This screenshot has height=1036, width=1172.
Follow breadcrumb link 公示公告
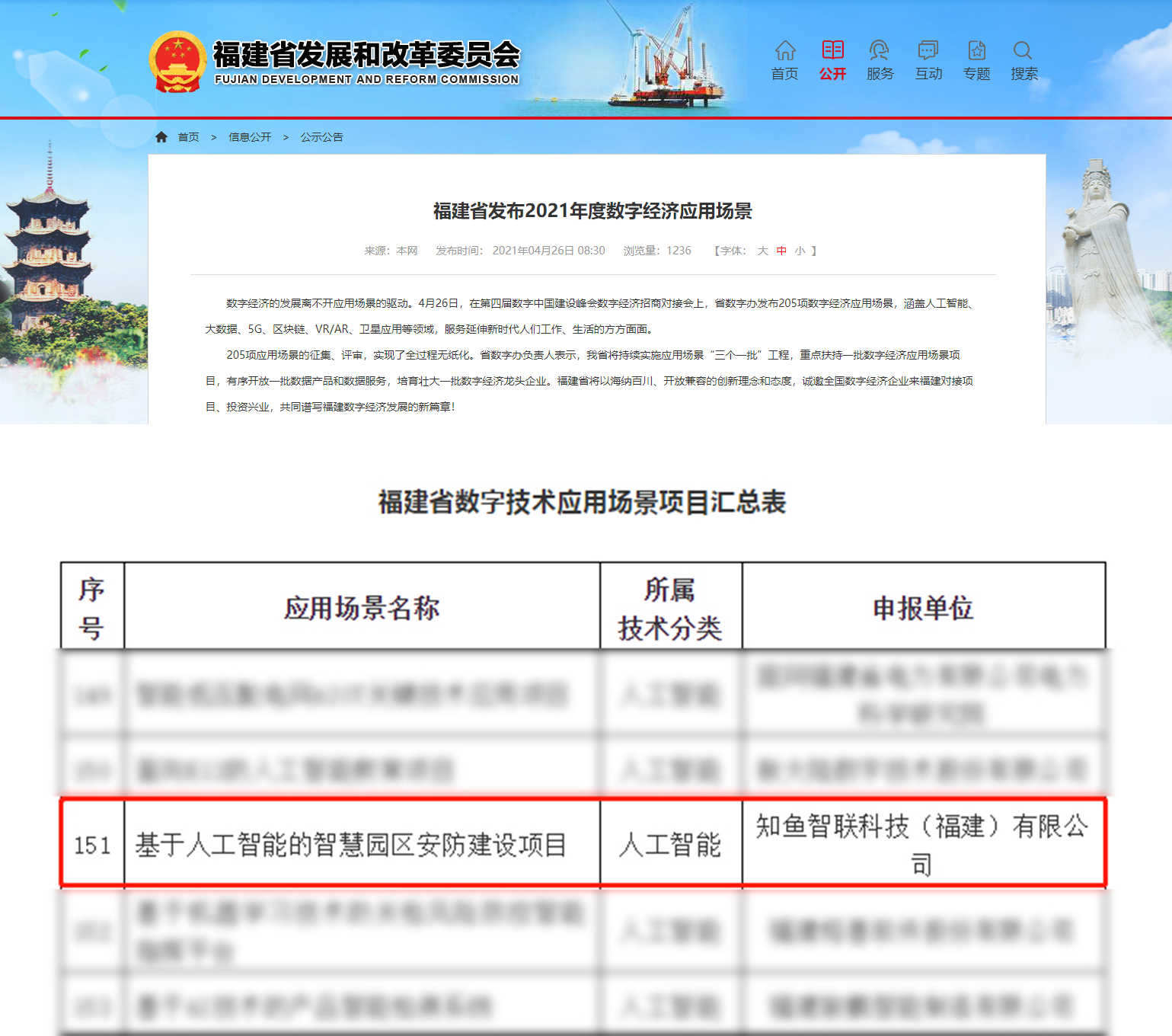point(321,137)
